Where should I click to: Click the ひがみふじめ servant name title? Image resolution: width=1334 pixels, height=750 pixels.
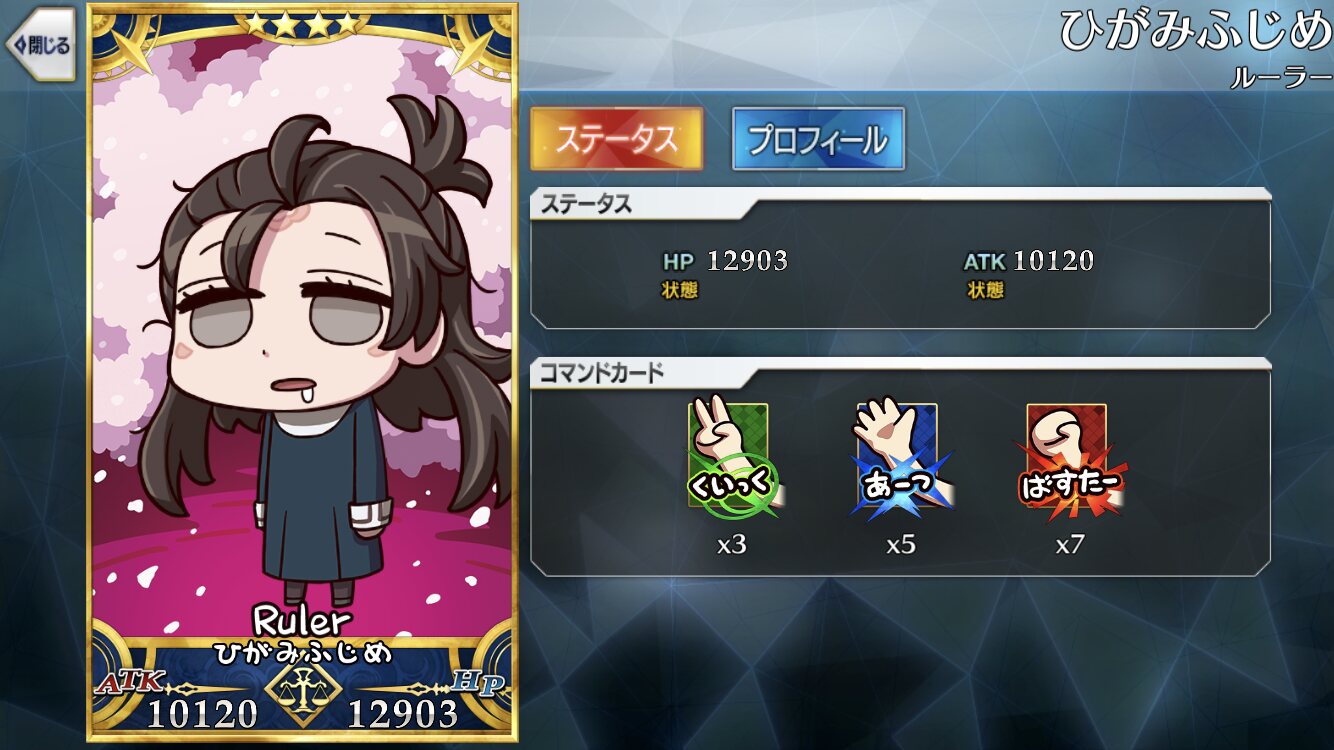(1196, 32)
